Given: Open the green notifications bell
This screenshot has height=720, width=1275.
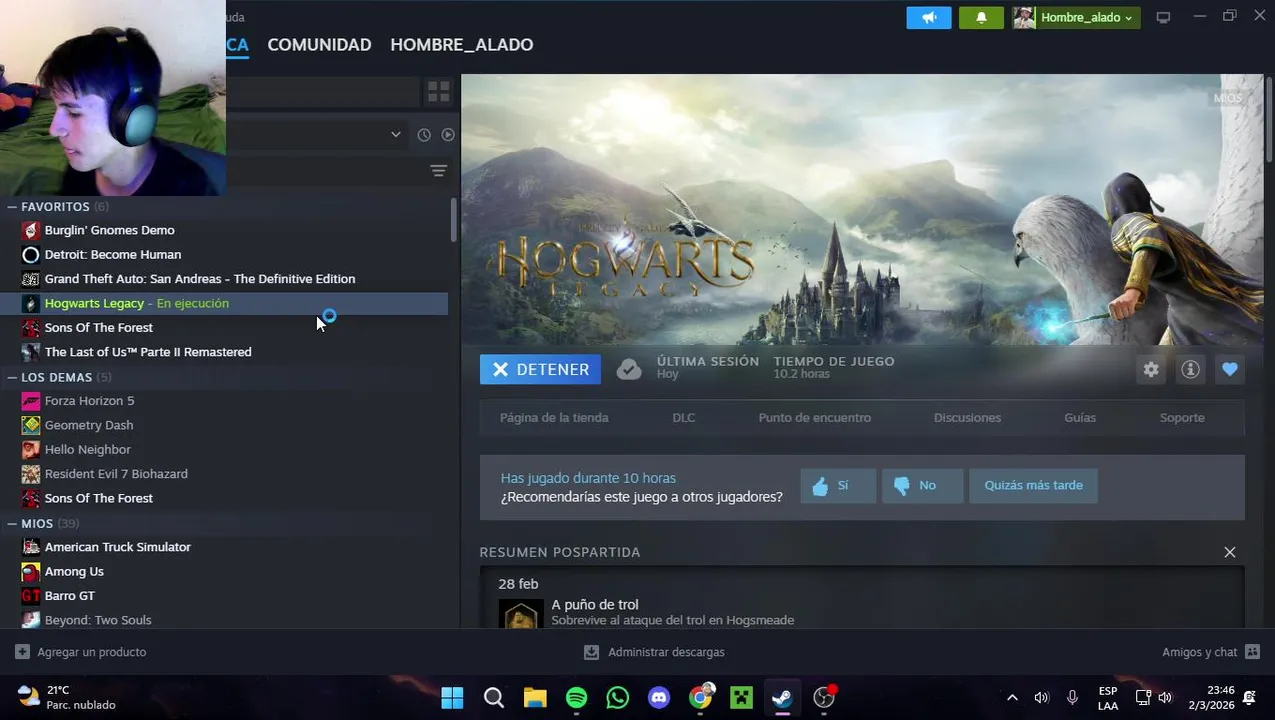Looking at the screenshot, I should coord(981,17).
